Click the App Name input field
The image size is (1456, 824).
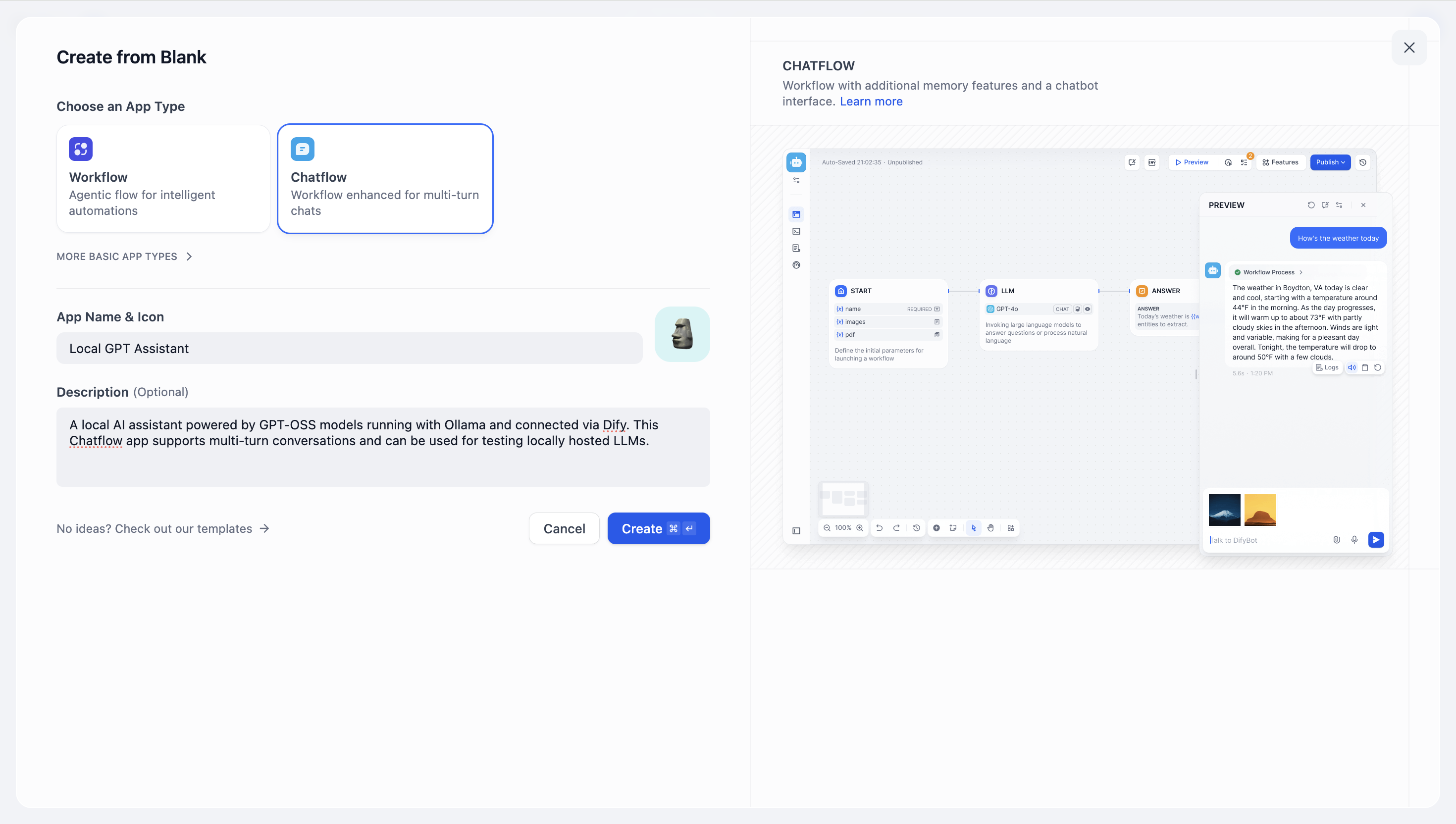349,348
